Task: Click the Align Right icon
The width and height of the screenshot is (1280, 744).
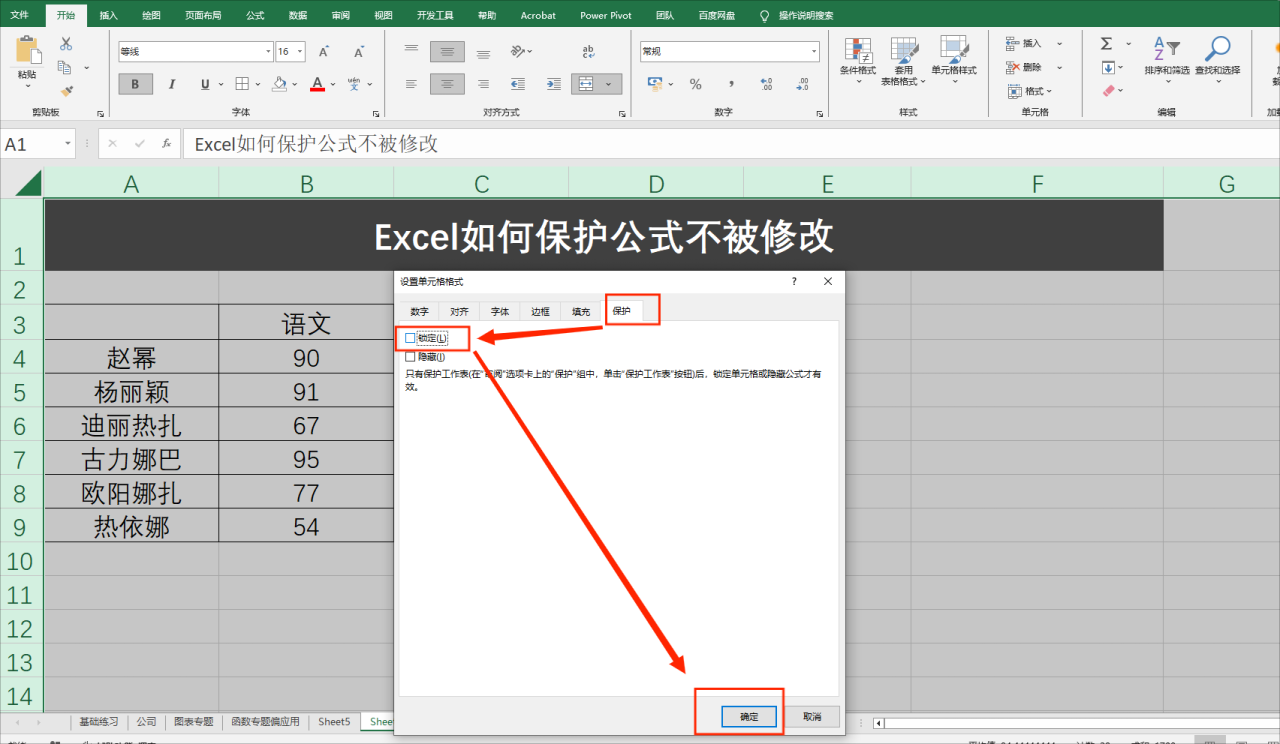Action: click(483, 84)
